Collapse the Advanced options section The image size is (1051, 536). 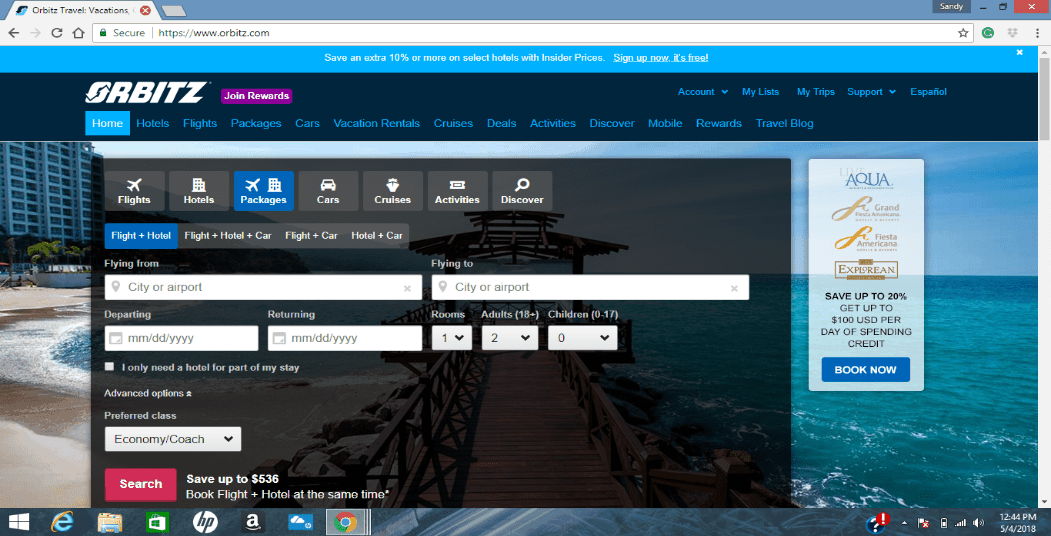click(x=148, y=393)
